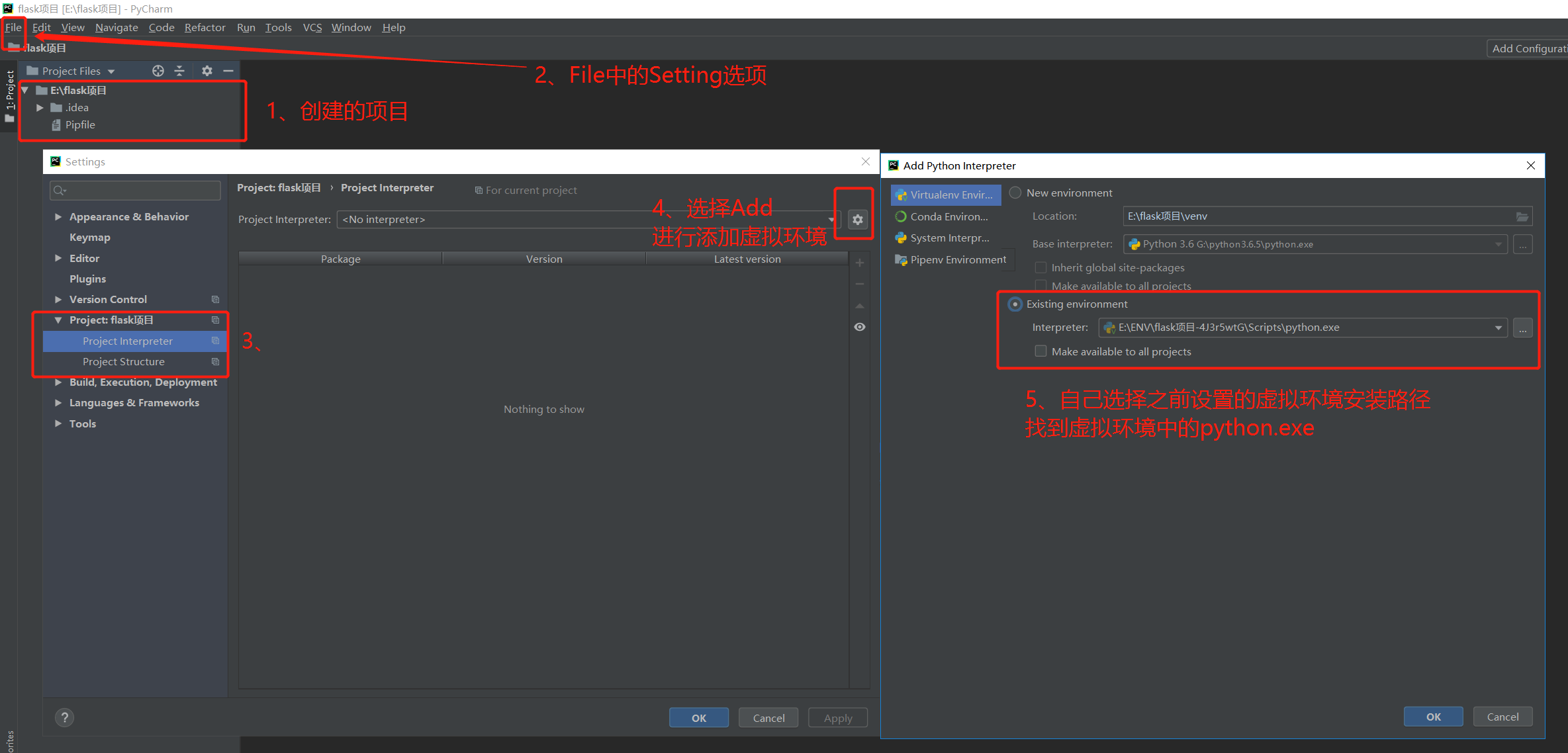Click the interpreter gear icon in Settings
The image size is (1568, 753).
click(857, 220)
